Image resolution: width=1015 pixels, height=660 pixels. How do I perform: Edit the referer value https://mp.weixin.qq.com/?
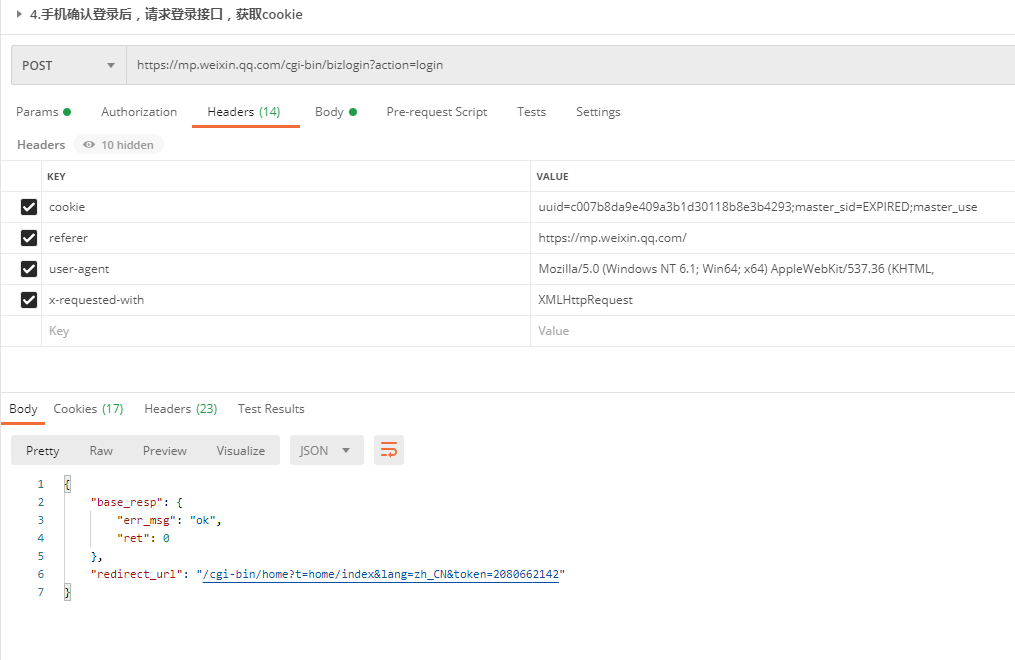pyautogui.click(x=773, y=238)
